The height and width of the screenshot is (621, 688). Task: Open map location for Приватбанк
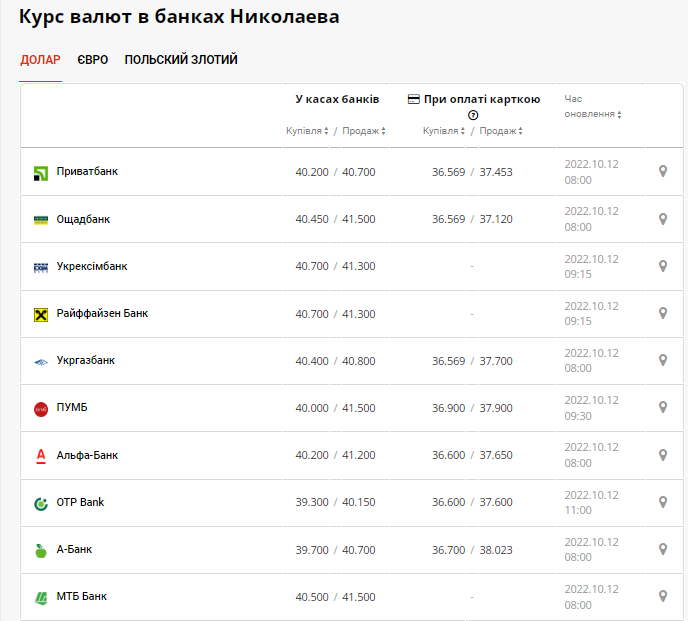pyautogui.click(x=663, y=171)
